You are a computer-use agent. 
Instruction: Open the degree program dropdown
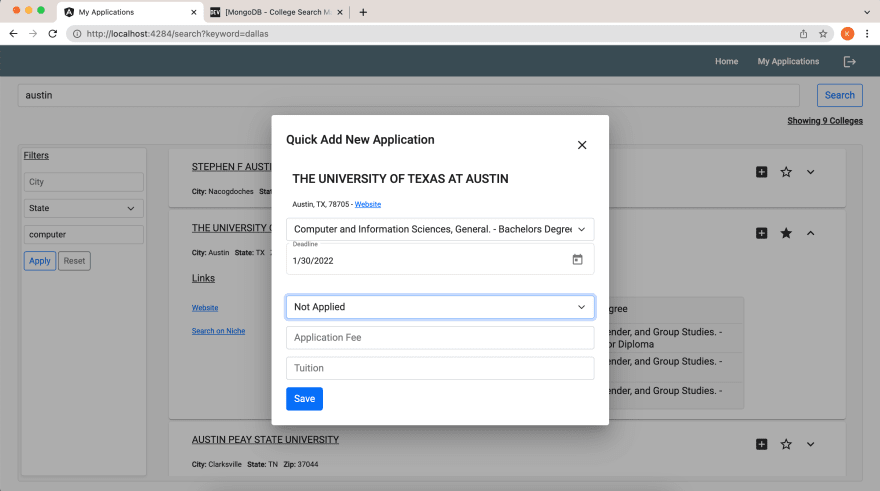click(440, 230)
